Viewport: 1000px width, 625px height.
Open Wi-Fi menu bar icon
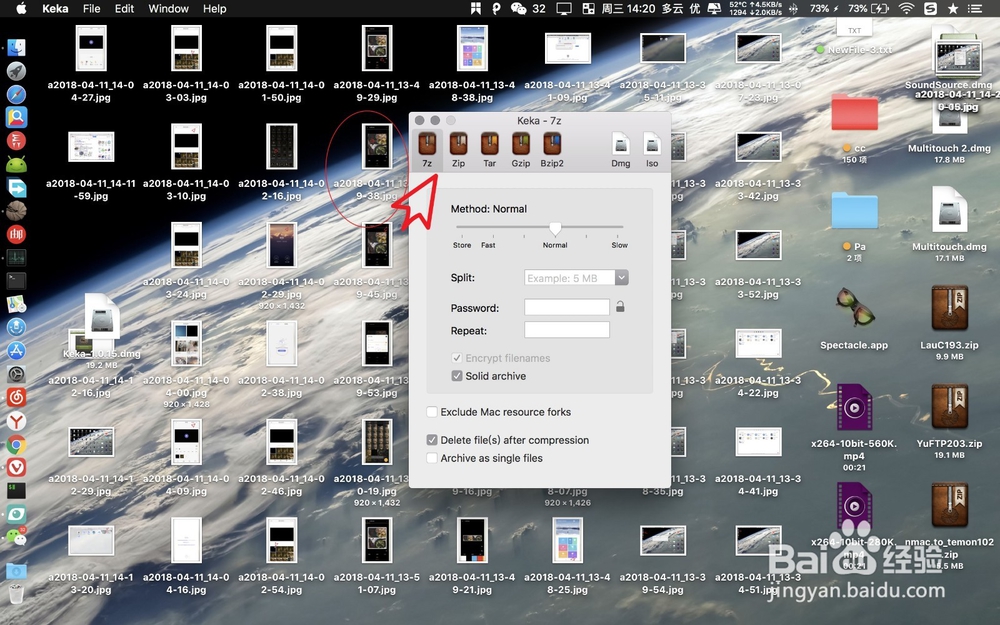pos(906,8)
